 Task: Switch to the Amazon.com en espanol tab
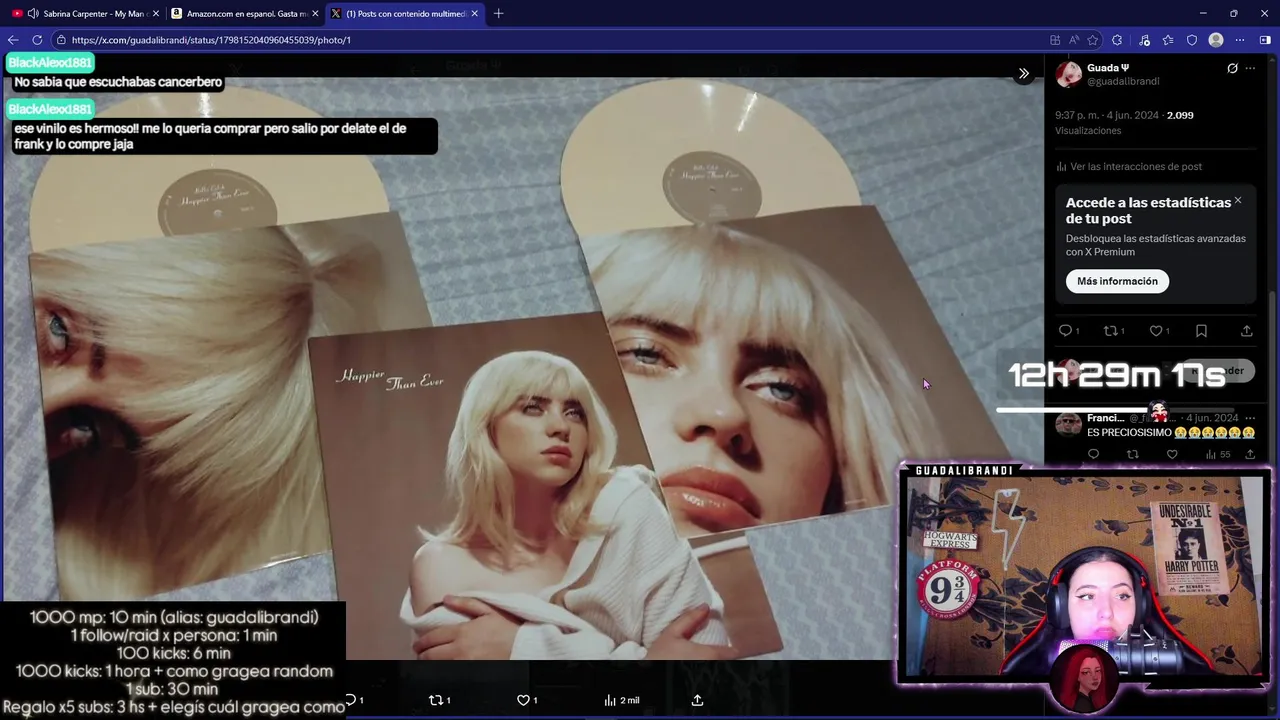245,13
